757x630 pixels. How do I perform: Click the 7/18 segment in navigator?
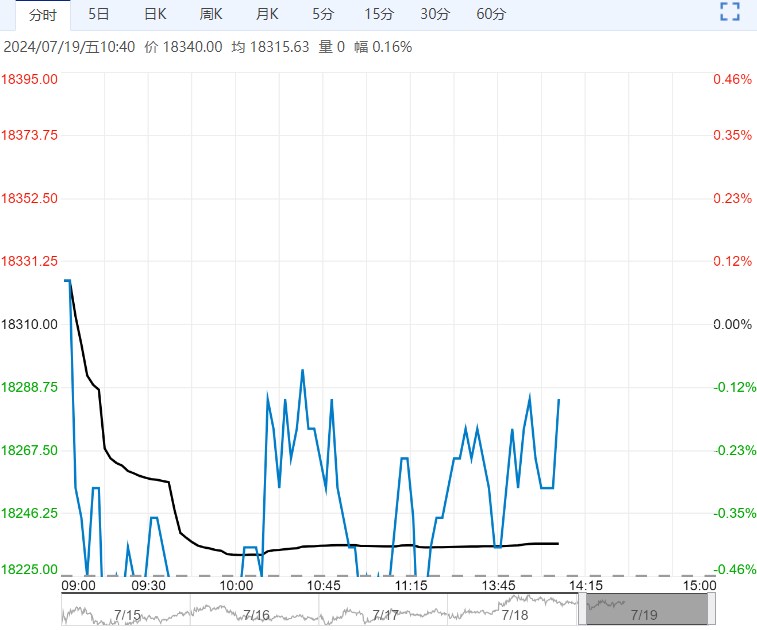[514, 614]
